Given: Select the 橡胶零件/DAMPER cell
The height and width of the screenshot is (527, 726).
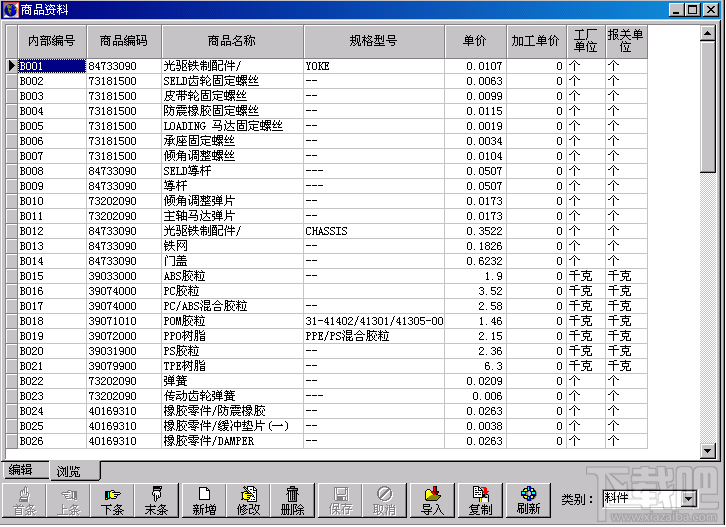Looking at the screenshot, I should pyautogui.click(x=232, y=441).
